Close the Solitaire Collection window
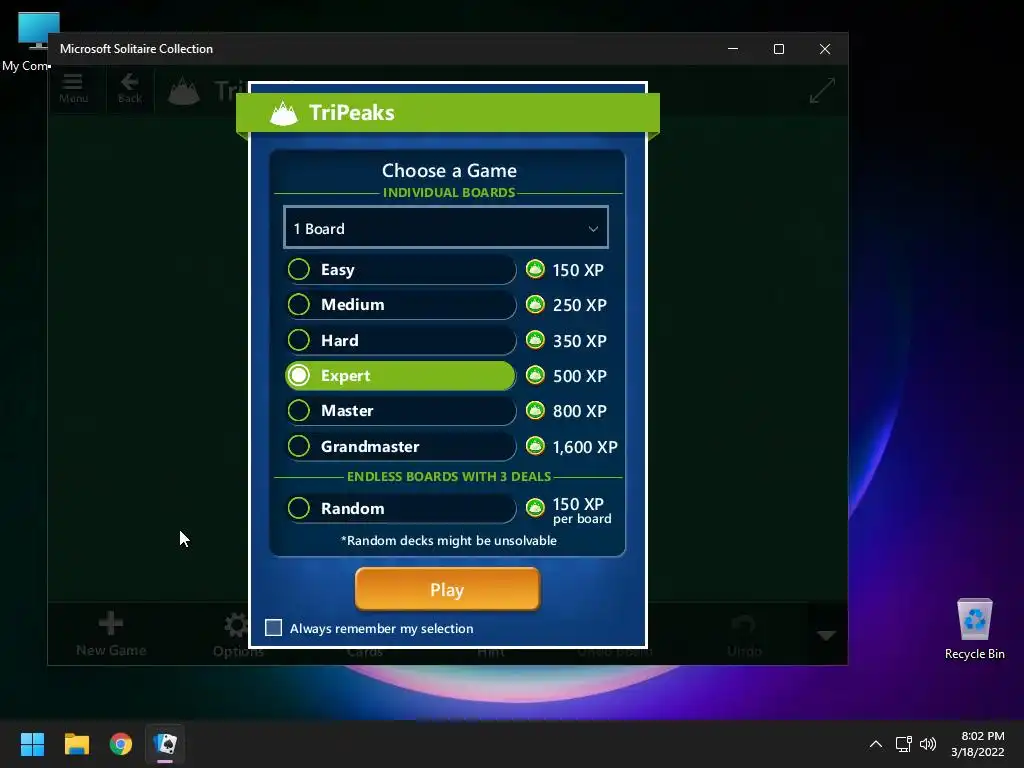 825,49
